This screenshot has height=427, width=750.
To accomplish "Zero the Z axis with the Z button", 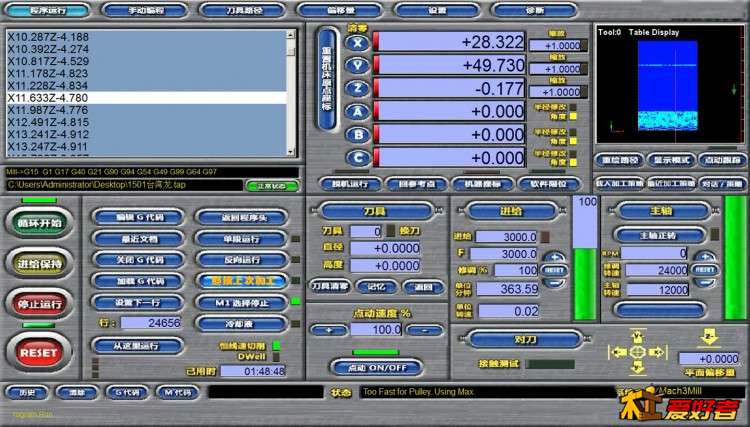I will pyautogui.click(x=357, y=88).
